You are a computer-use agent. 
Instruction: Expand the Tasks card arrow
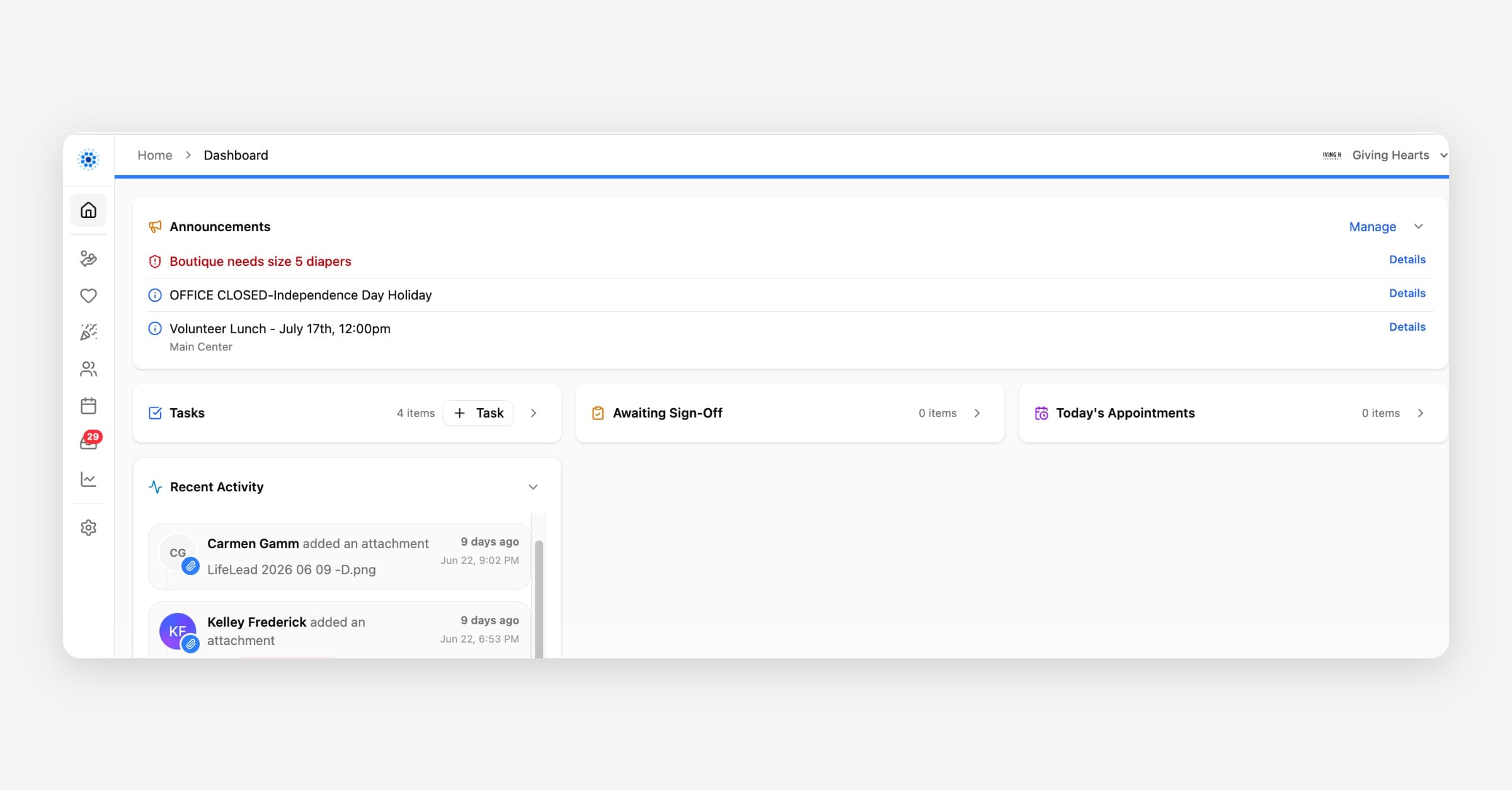pos(534,413)
